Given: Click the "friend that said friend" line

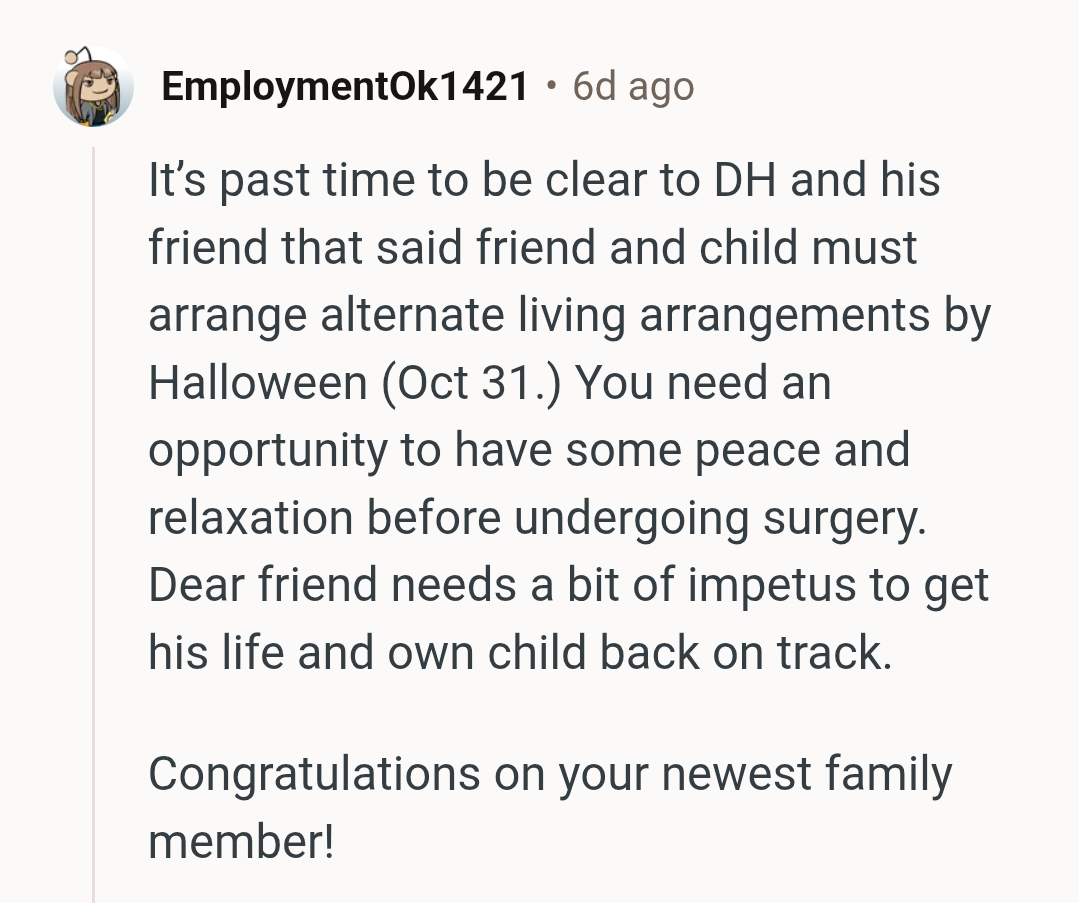Looking at the screenshot, I should (x=372, y=248).
